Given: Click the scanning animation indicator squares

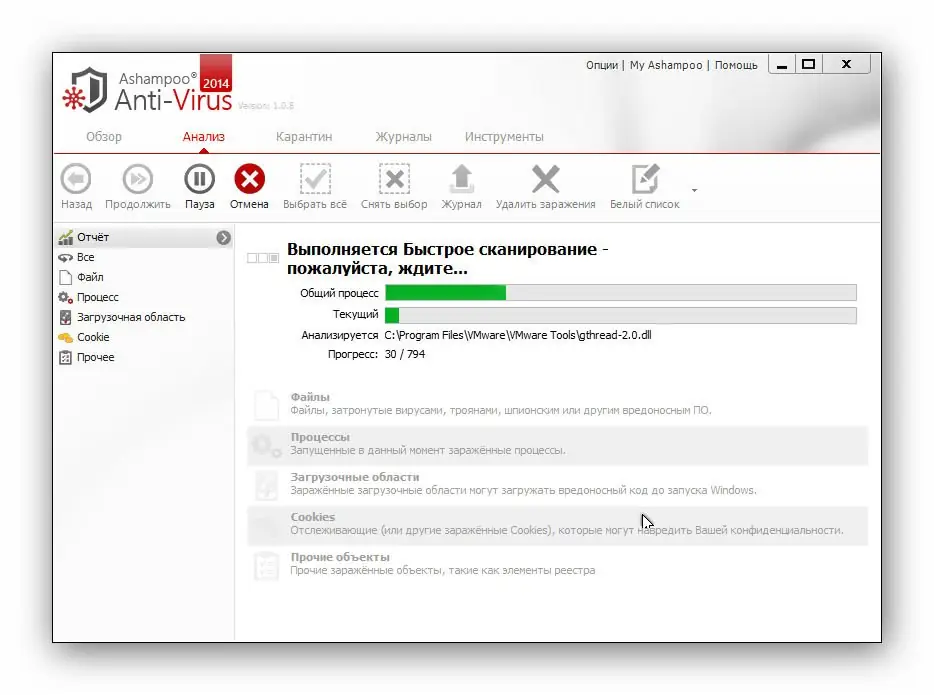Looking at the screenshot, I should (263, 258).
